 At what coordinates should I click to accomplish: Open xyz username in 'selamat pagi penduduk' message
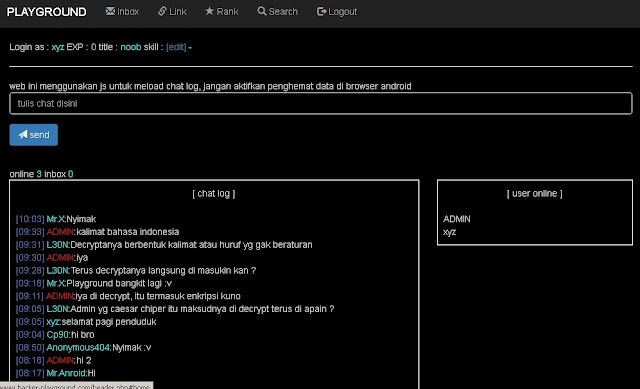click(x=53, y=322)
